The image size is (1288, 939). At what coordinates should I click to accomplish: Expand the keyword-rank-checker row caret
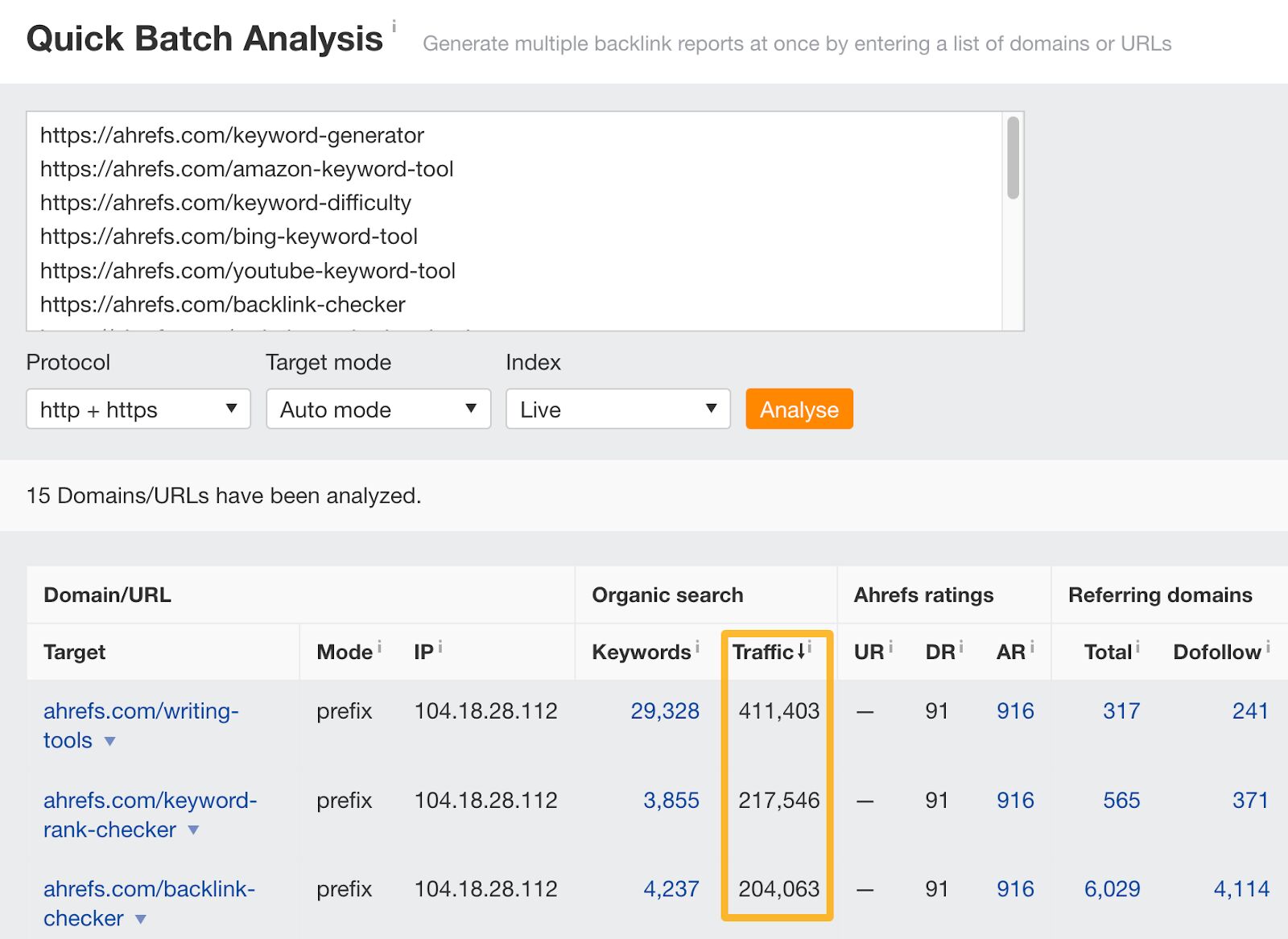[192, 830]
